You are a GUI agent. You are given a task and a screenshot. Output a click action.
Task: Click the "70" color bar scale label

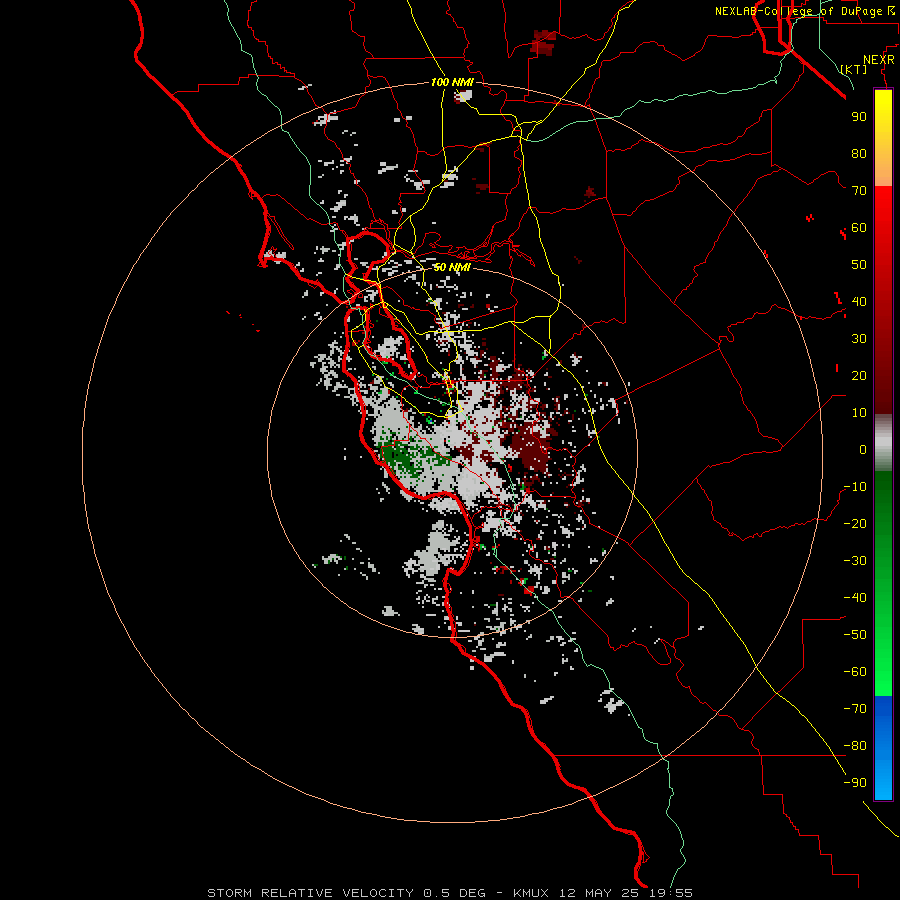pos(859,191)
